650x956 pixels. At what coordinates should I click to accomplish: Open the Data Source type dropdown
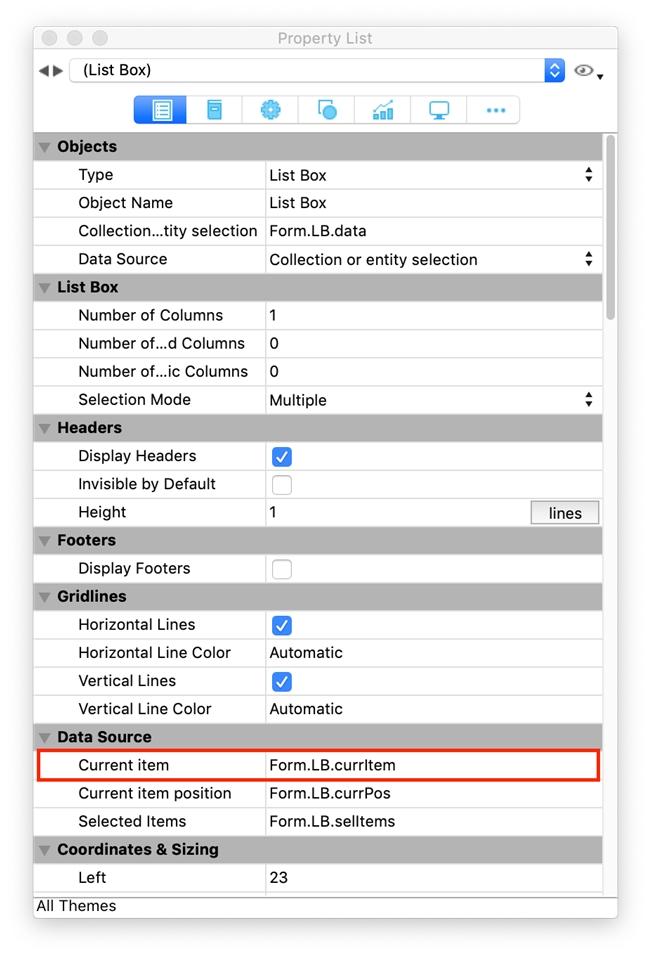coord(588,260)
